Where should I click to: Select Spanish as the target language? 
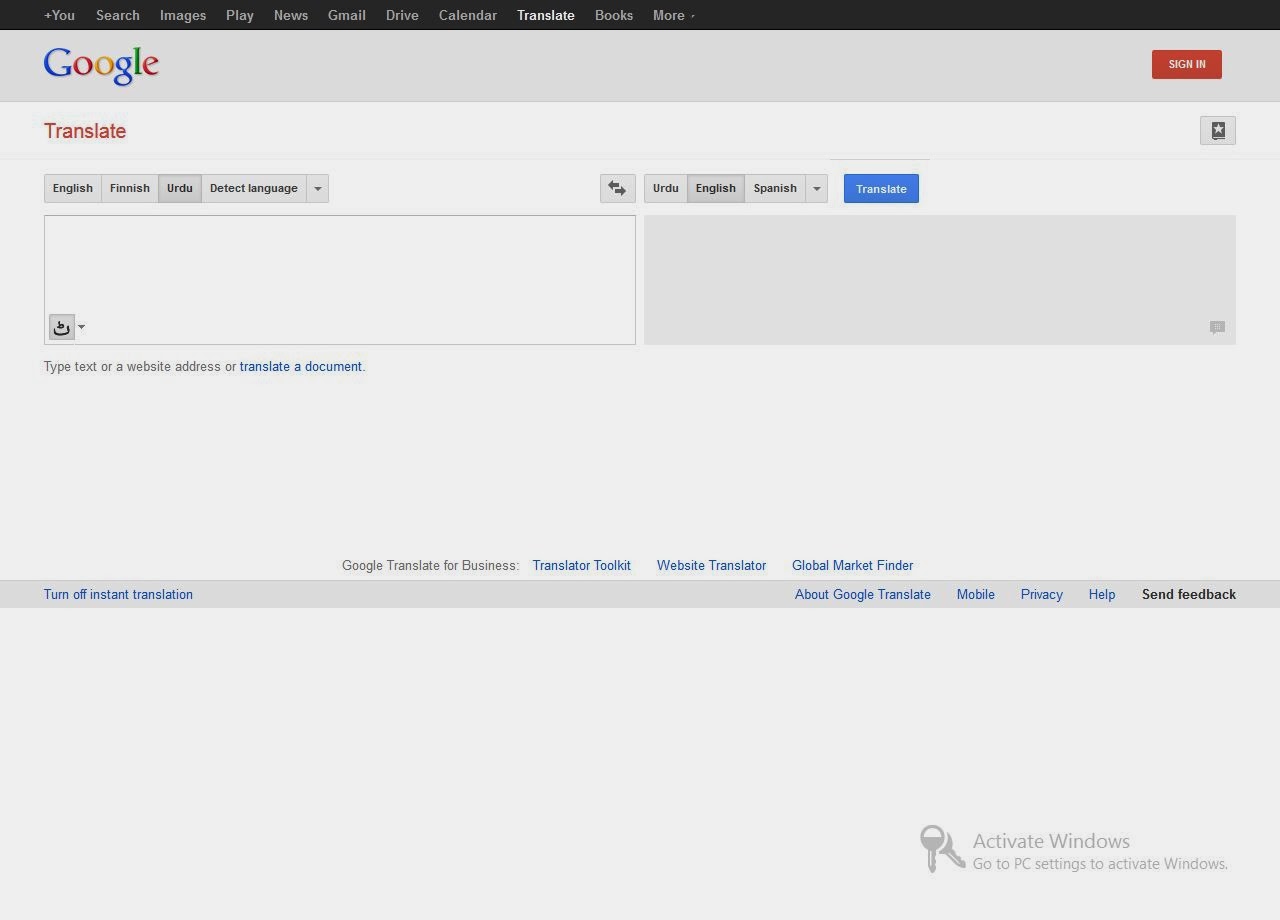click(x=775, y=188)
